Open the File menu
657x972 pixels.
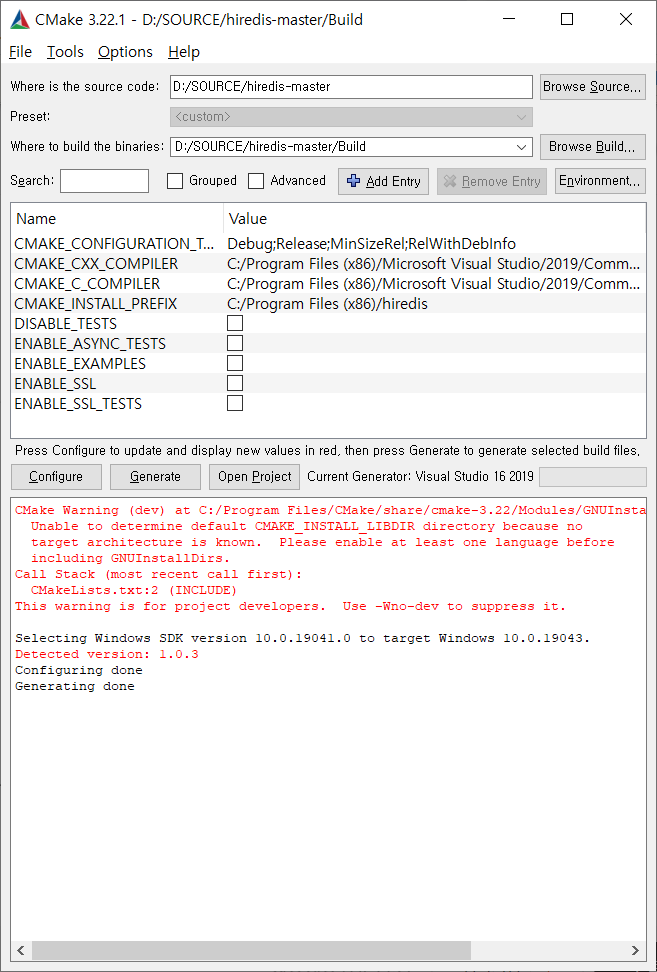click(x=20, y=52)
